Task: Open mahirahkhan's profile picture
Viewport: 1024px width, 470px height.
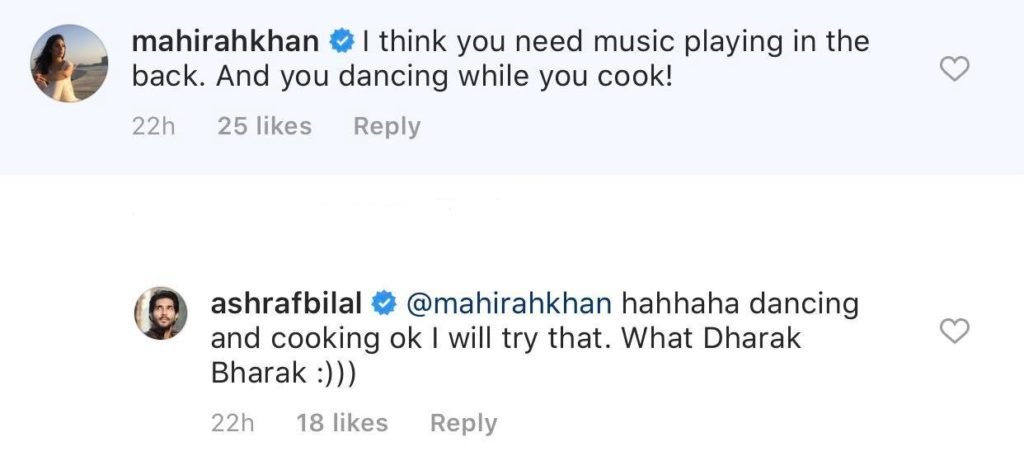Action: click(x=70, y=63)
